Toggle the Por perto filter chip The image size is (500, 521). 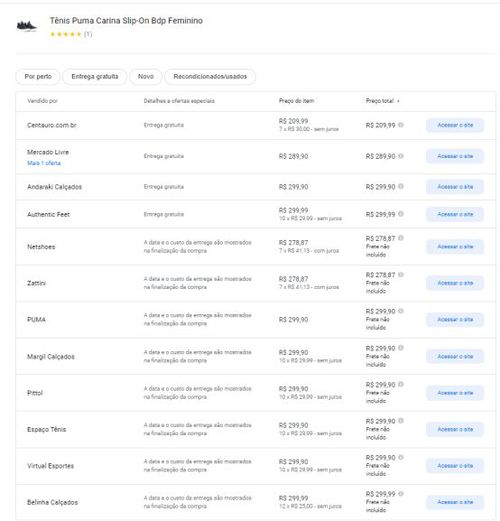point(38,77)
